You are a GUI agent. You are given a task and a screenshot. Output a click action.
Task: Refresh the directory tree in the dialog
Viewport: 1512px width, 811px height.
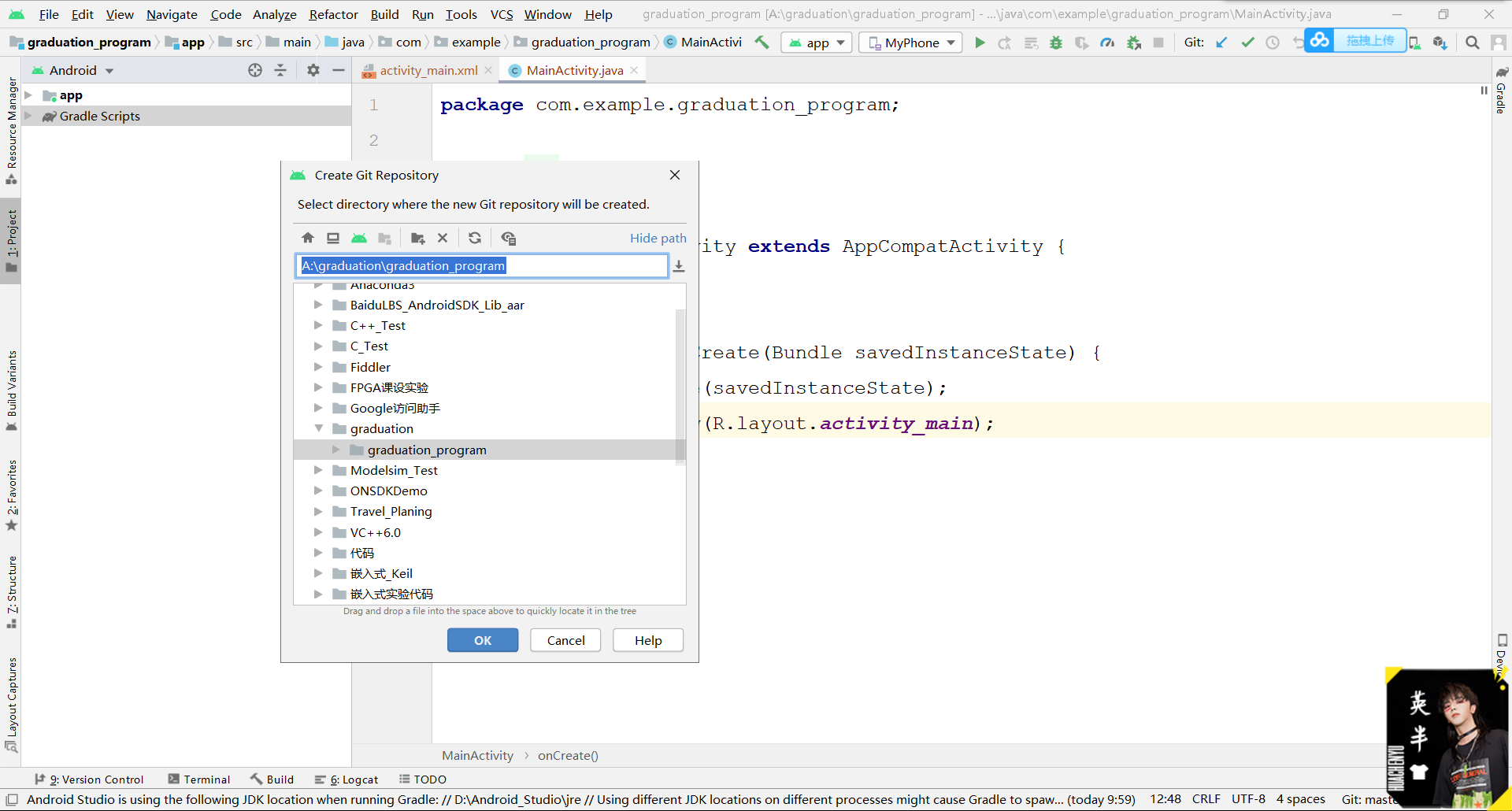pyautogui.click(x=475, y=238)
